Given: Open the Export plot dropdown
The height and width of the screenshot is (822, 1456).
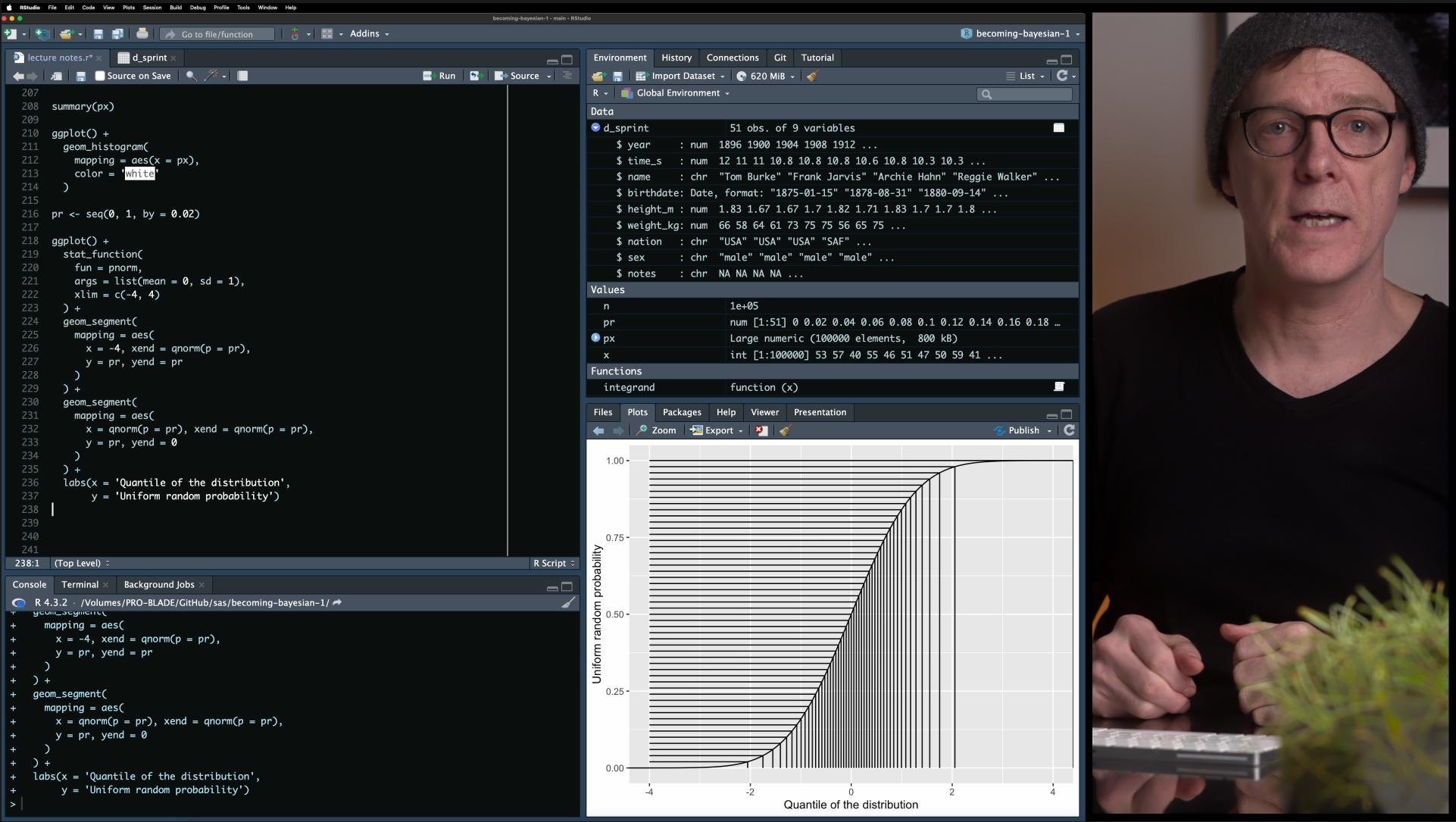Looking at the screenshot, I should tap(717, 430).
